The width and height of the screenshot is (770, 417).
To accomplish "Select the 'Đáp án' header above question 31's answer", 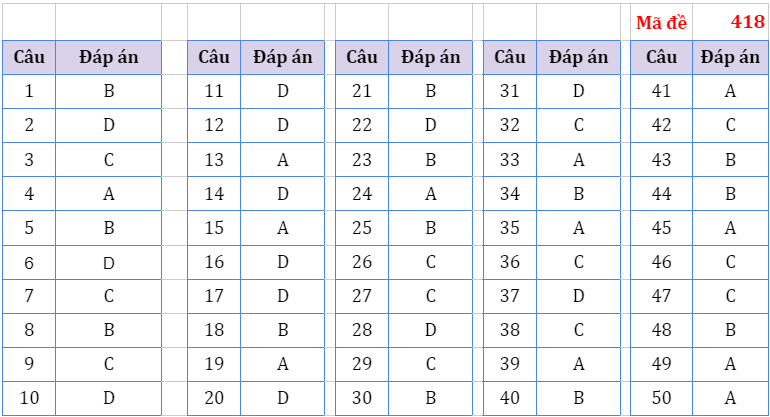I will (579, 57).
